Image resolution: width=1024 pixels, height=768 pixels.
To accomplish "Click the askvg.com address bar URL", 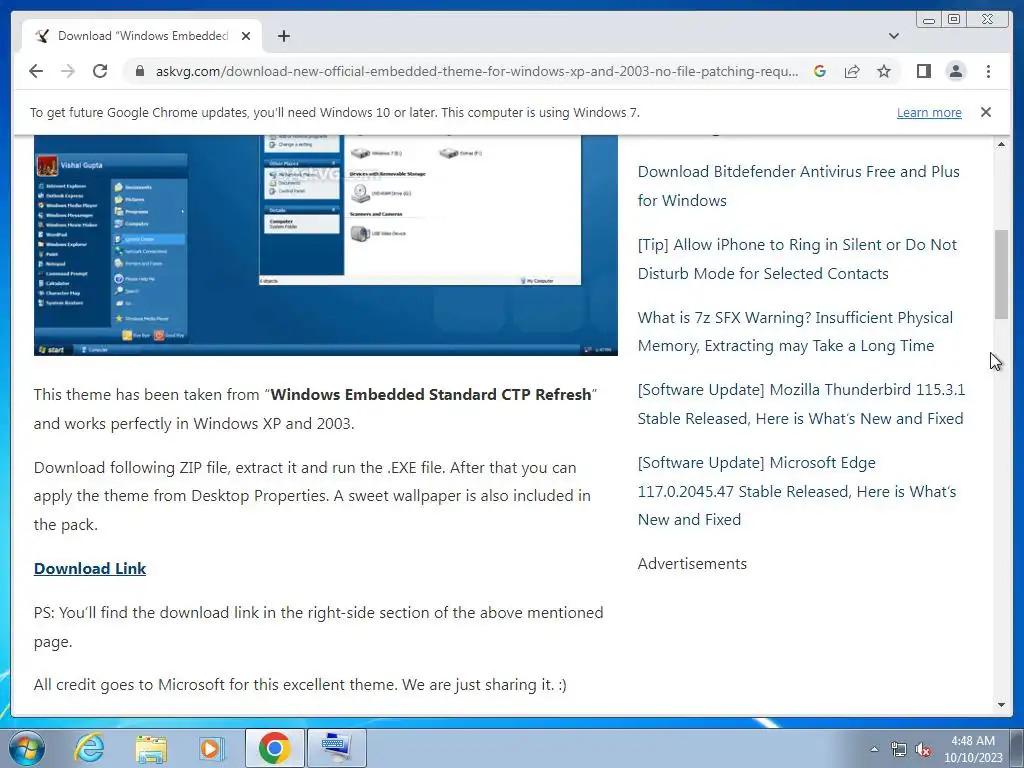I will [x=477, y=71].
